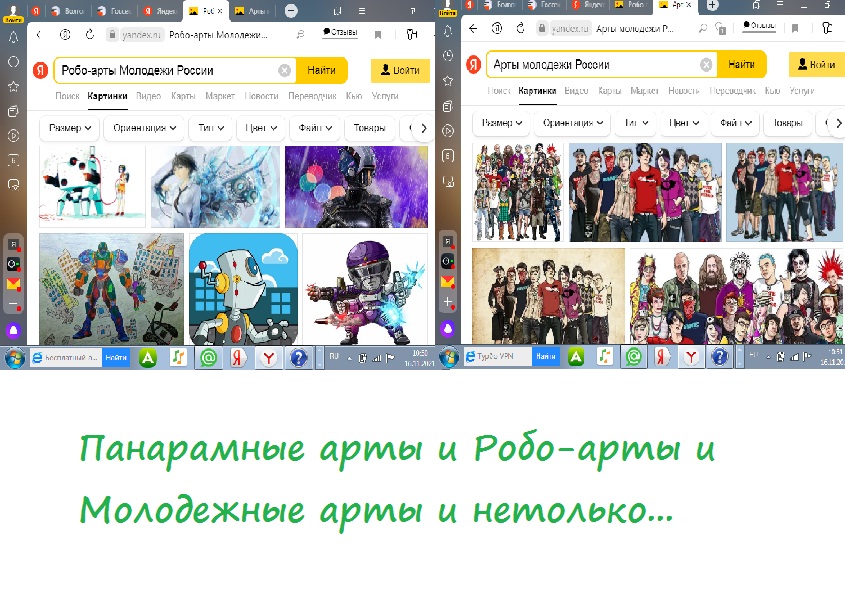Image resolution: width=845 pixels, height=600 pixels.
Task: Go back in the left browser window
Action: point(39,35)
